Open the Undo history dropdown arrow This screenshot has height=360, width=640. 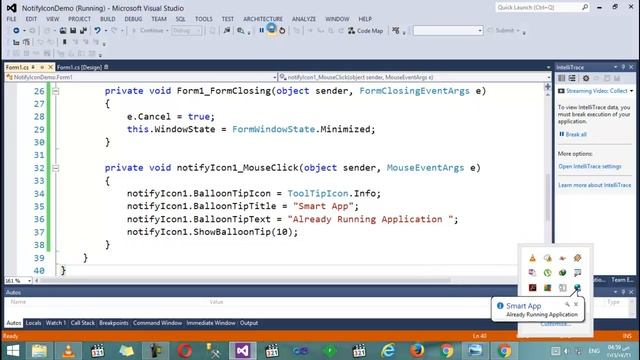point(106,31)
